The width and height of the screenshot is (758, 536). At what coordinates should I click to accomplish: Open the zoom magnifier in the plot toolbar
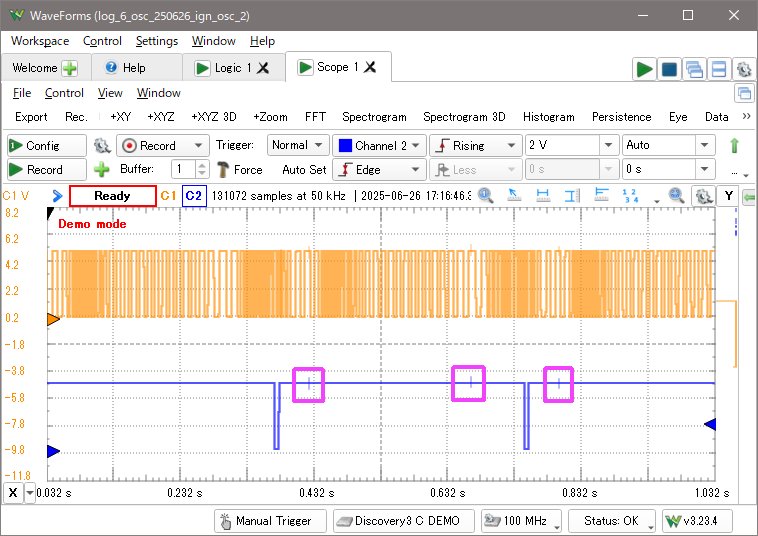pos(485,195)
